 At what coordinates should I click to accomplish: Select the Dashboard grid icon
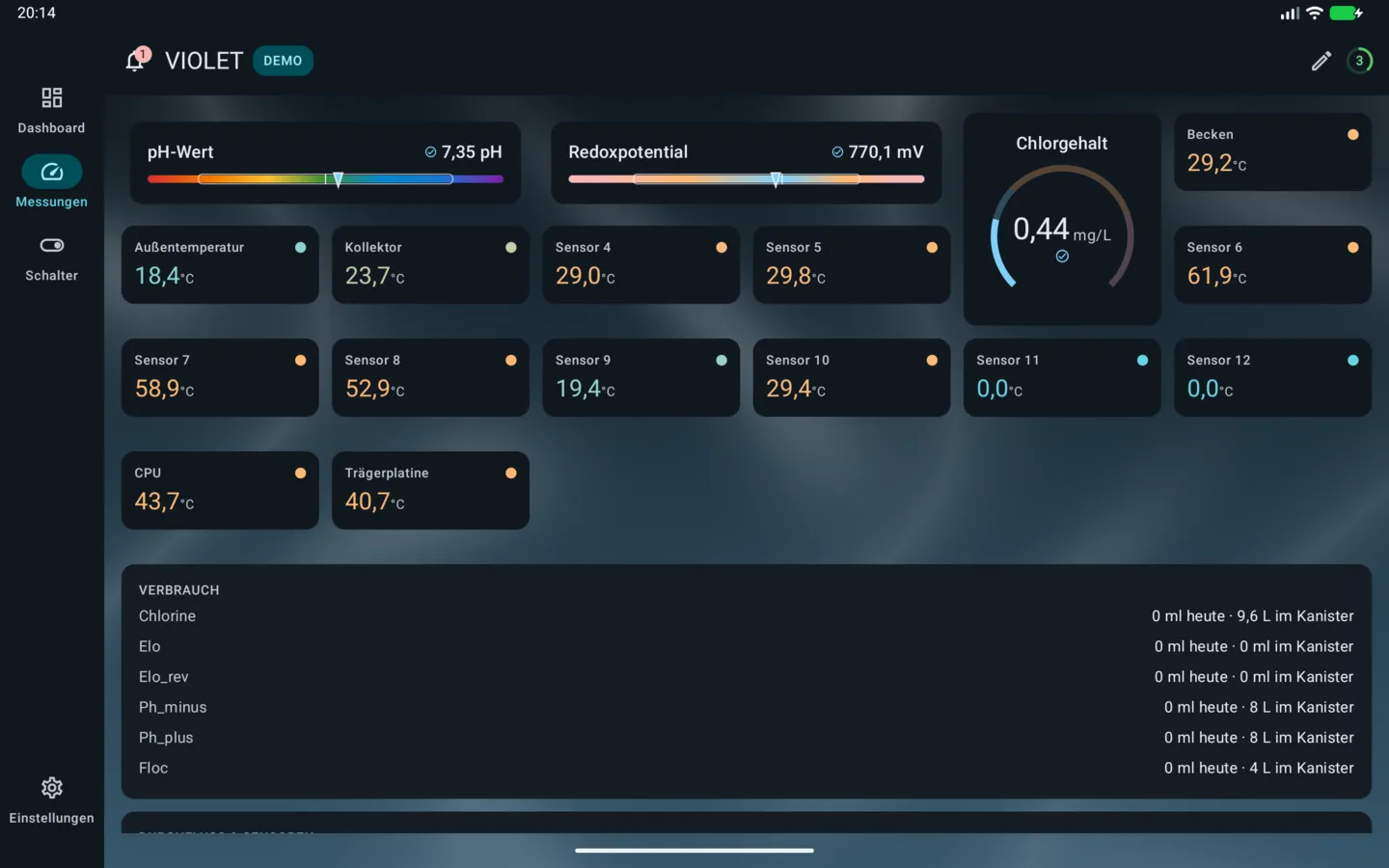click(x=52, y=97)
